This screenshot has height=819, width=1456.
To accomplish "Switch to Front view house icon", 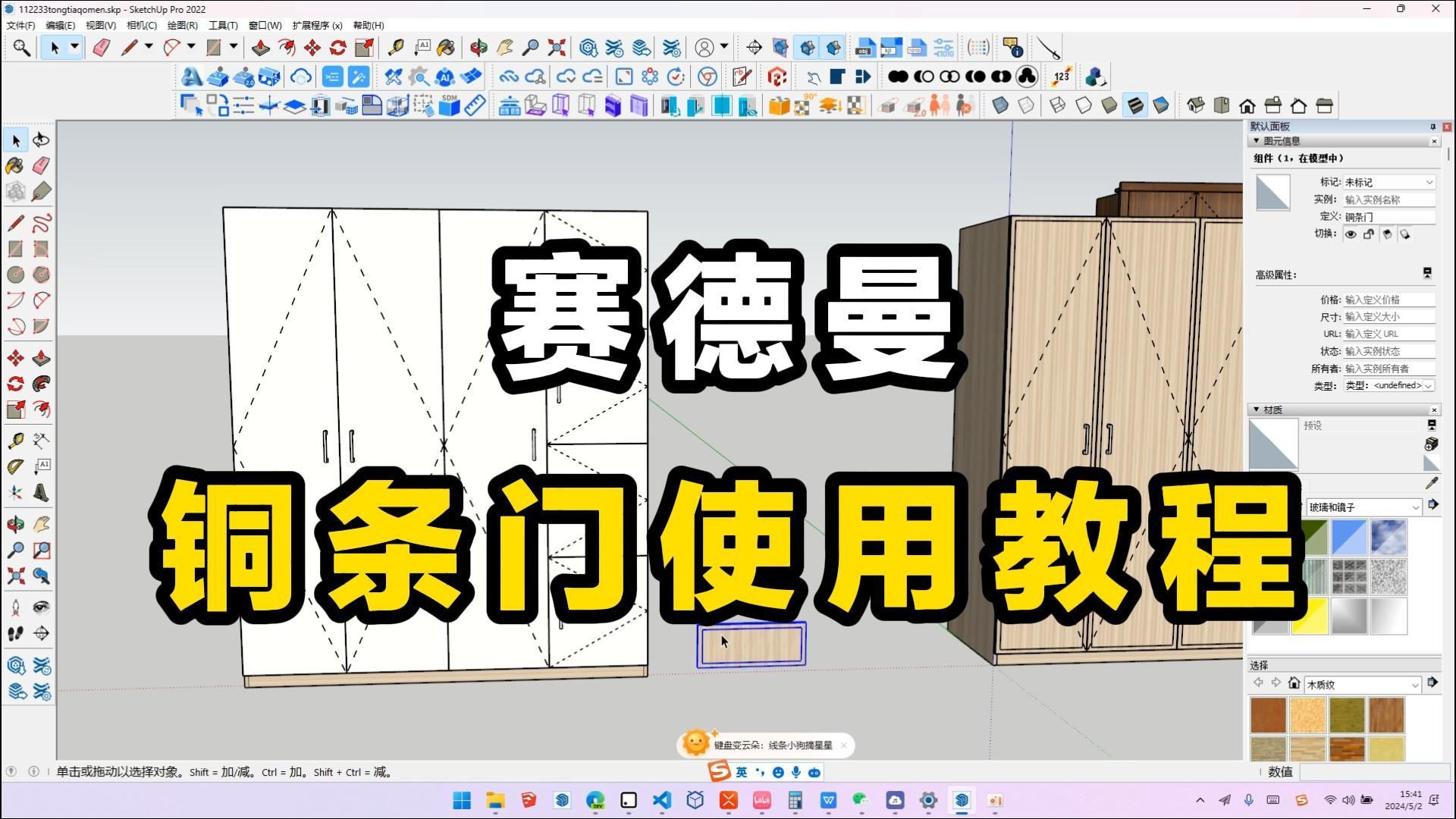I will [x=1247, y=105].
